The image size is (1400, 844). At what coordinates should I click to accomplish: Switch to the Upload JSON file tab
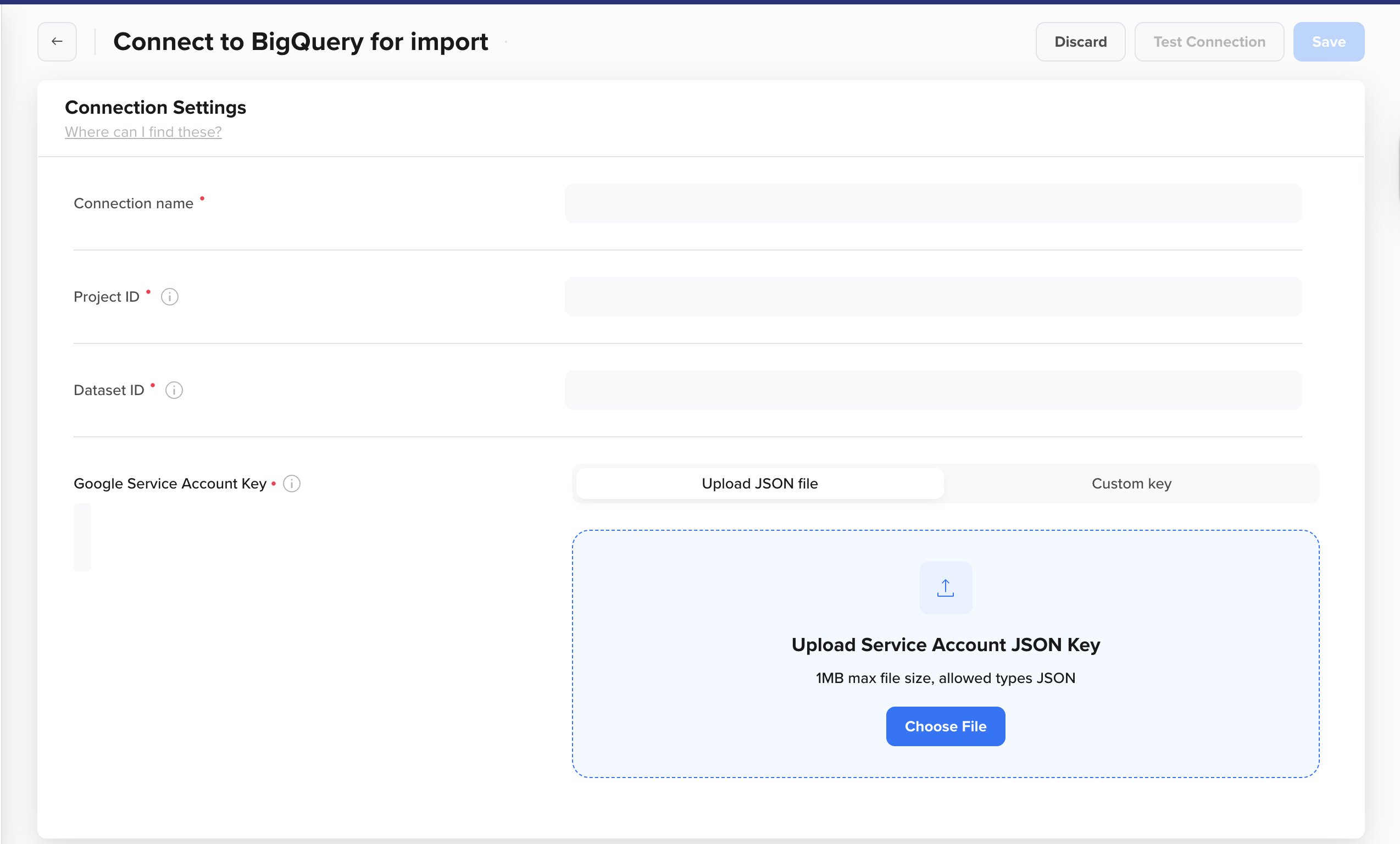click(x=760, y=484)
